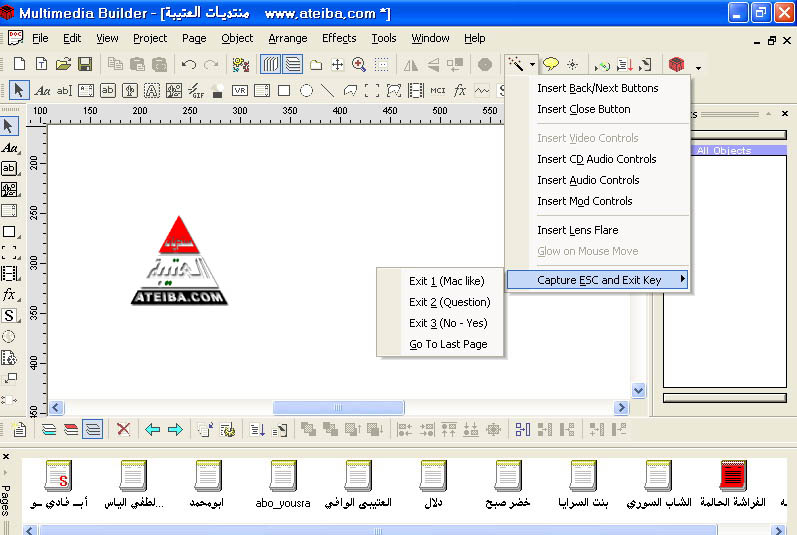Select the Aa text tool in the top object toolbar
Viewport: 797px width, 535px height.
[42, 91]
